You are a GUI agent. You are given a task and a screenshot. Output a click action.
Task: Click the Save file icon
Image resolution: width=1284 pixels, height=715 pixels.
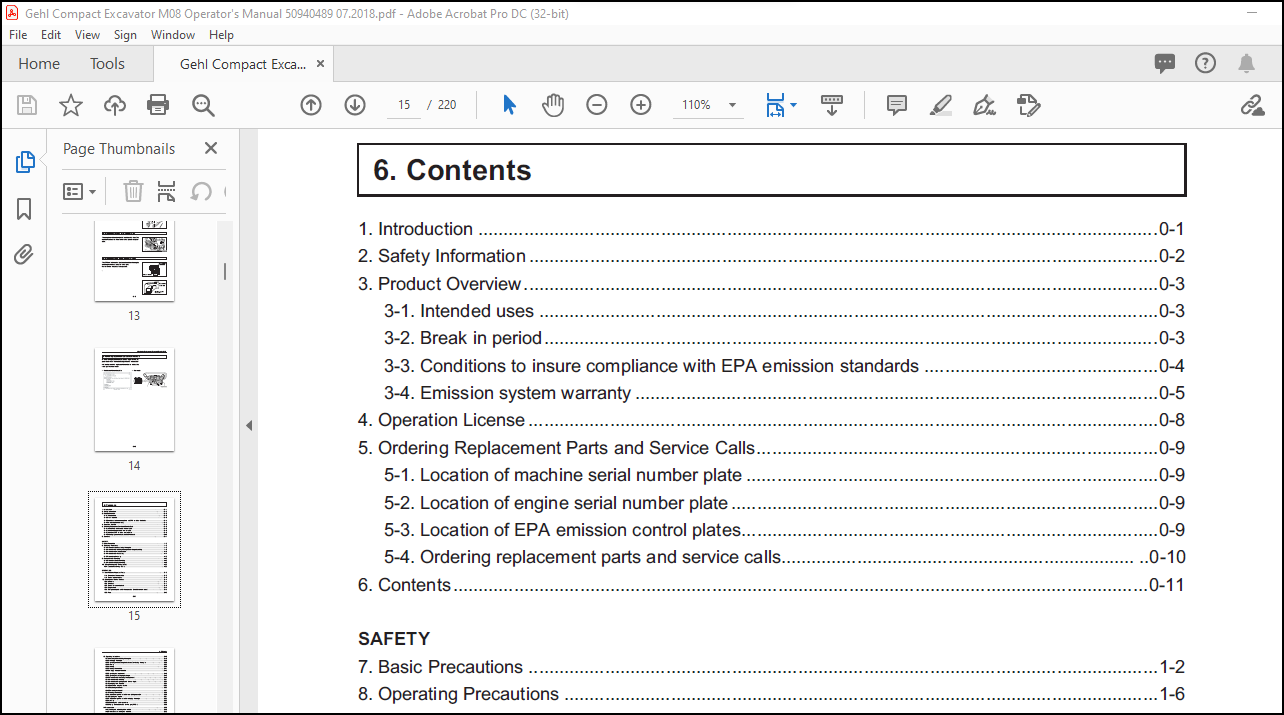click(27, 105)
